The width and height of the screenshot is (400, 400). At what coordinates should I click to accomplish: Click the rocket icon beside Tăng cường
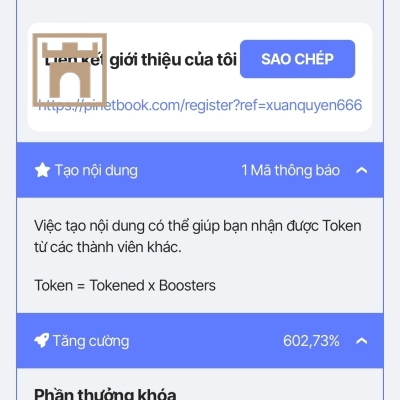pos(42,341)
